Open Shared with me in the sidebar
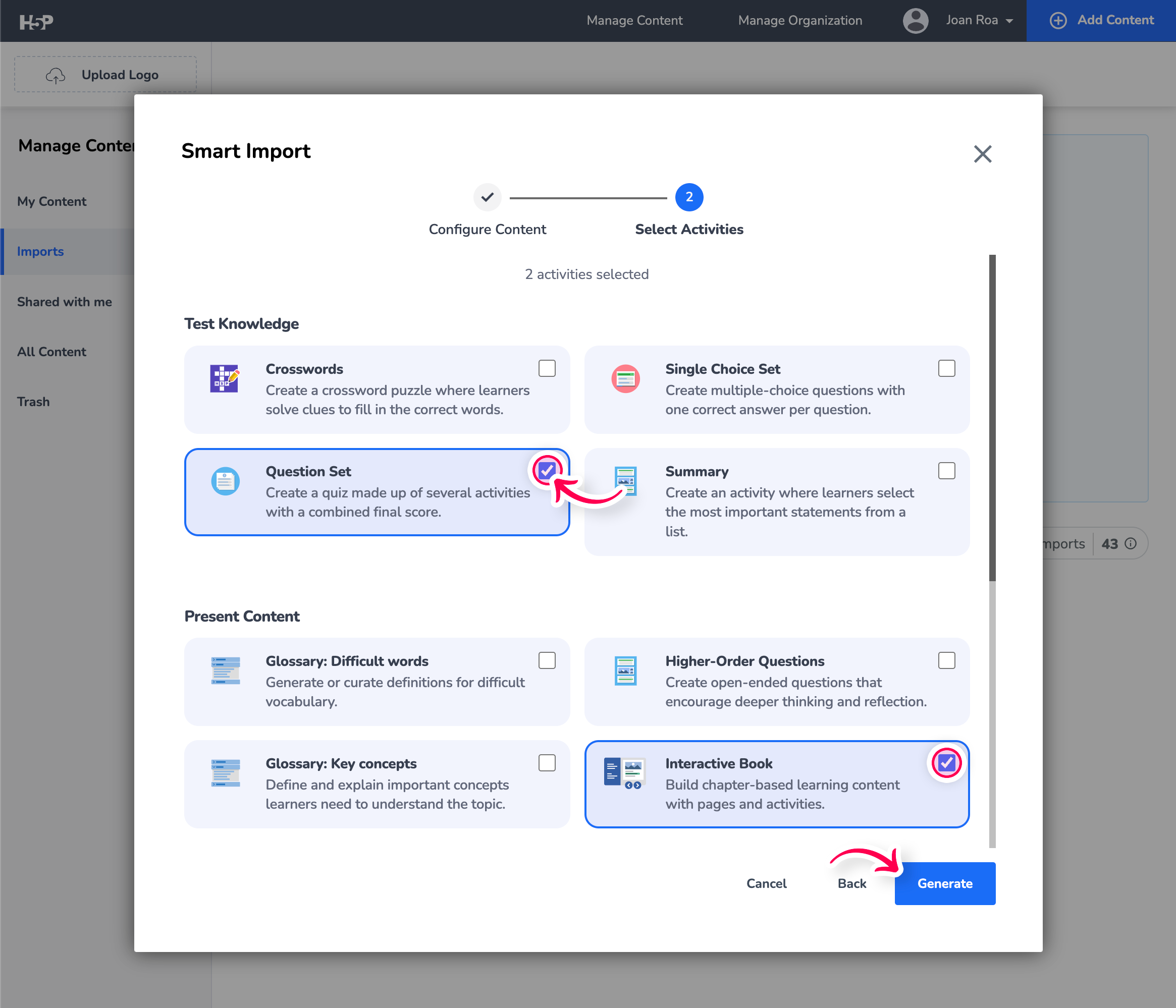This screenshot has width=1176, height=1008. (65, 302)
